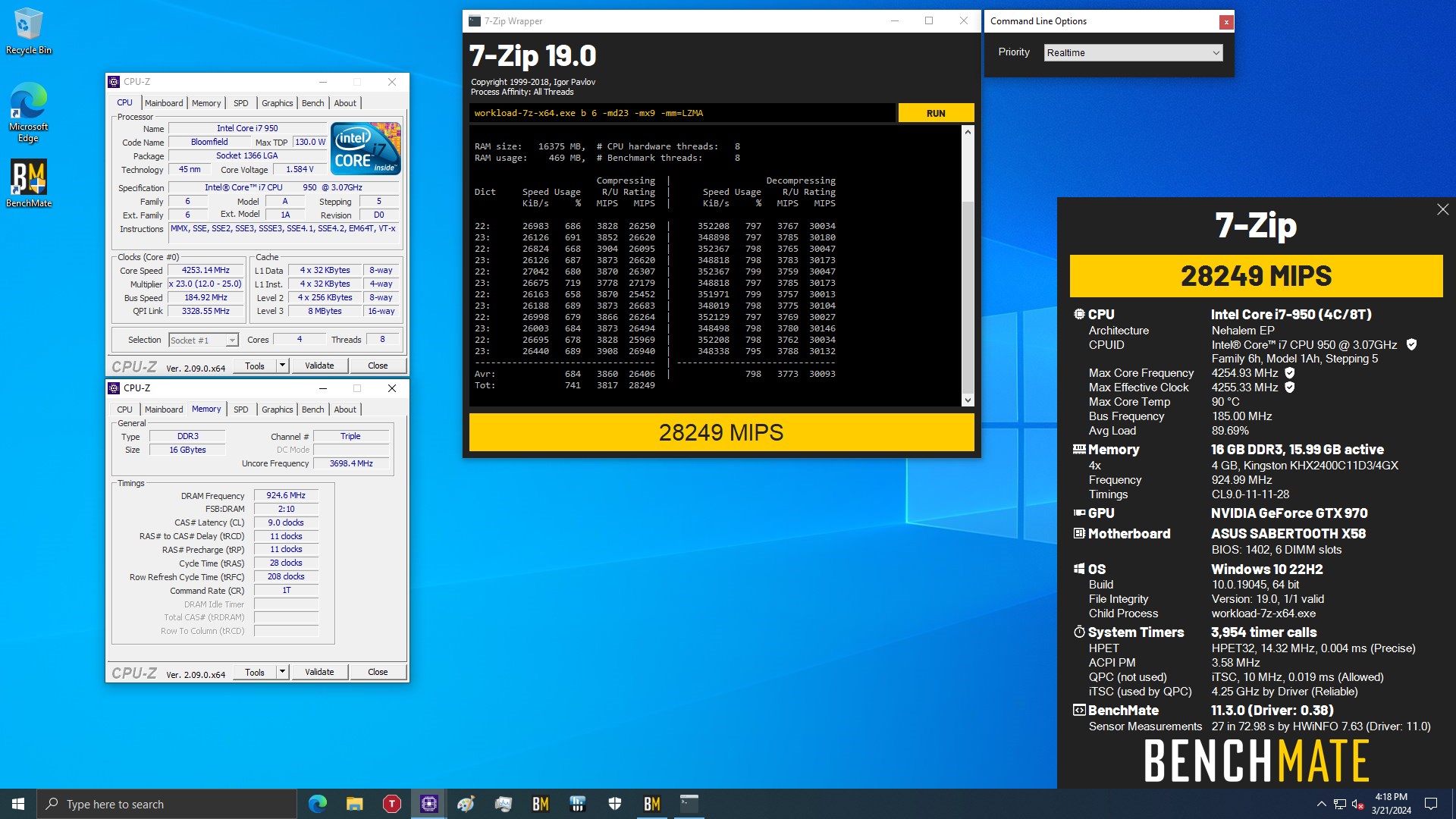Switch to the terminal window from the taskbar
1456x819 pixels.
(689, 804)
